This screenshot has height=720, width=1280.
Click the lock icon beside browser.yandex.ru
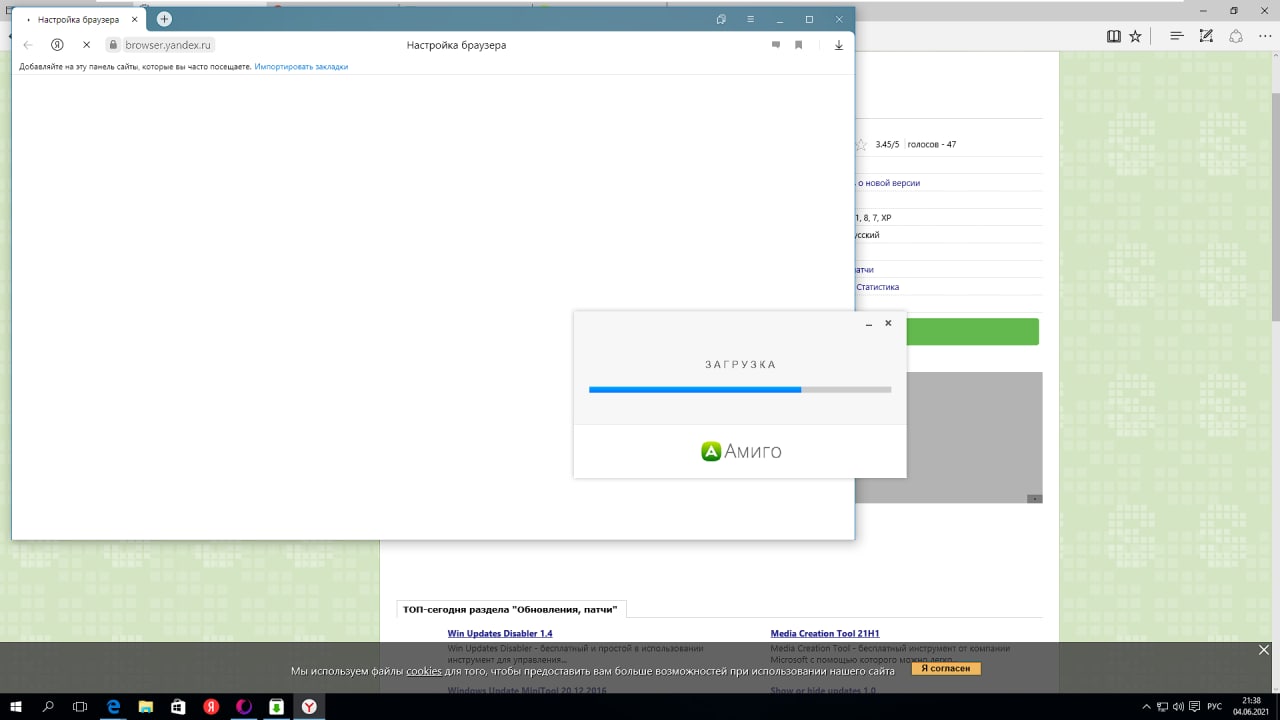113,45
